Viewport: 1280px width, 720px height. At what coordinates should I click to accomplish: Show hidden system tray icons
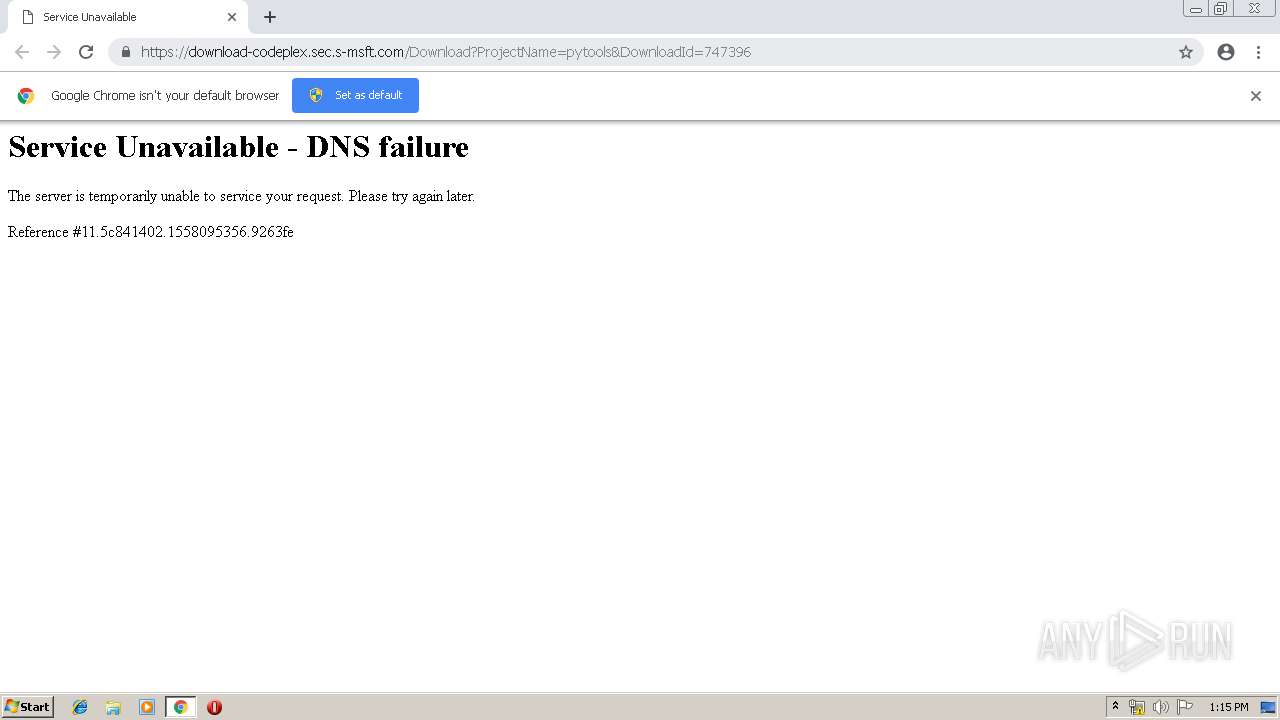tap(1116, 707)
